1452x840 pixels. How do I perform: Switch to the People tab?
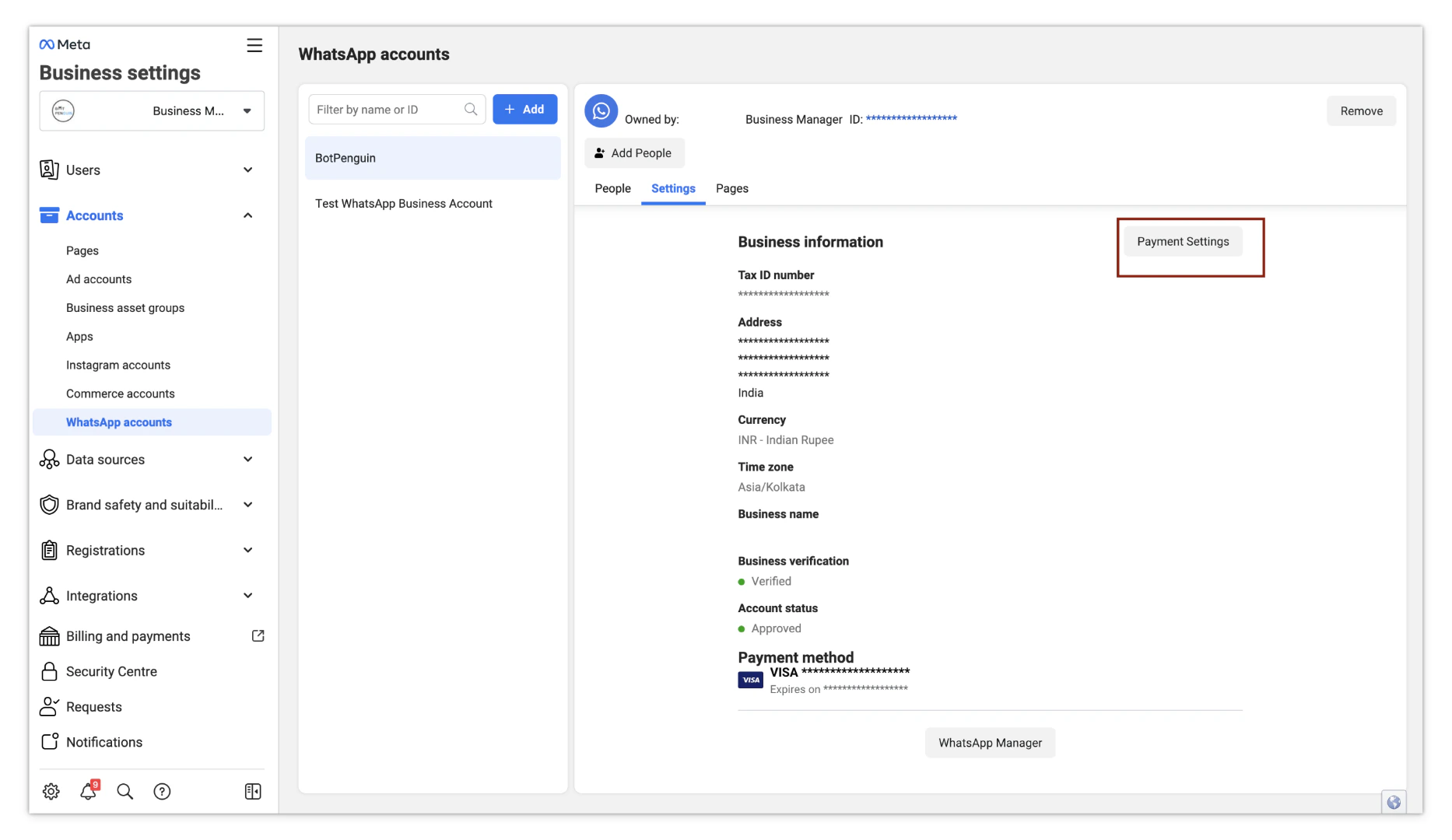coord(613,188)
